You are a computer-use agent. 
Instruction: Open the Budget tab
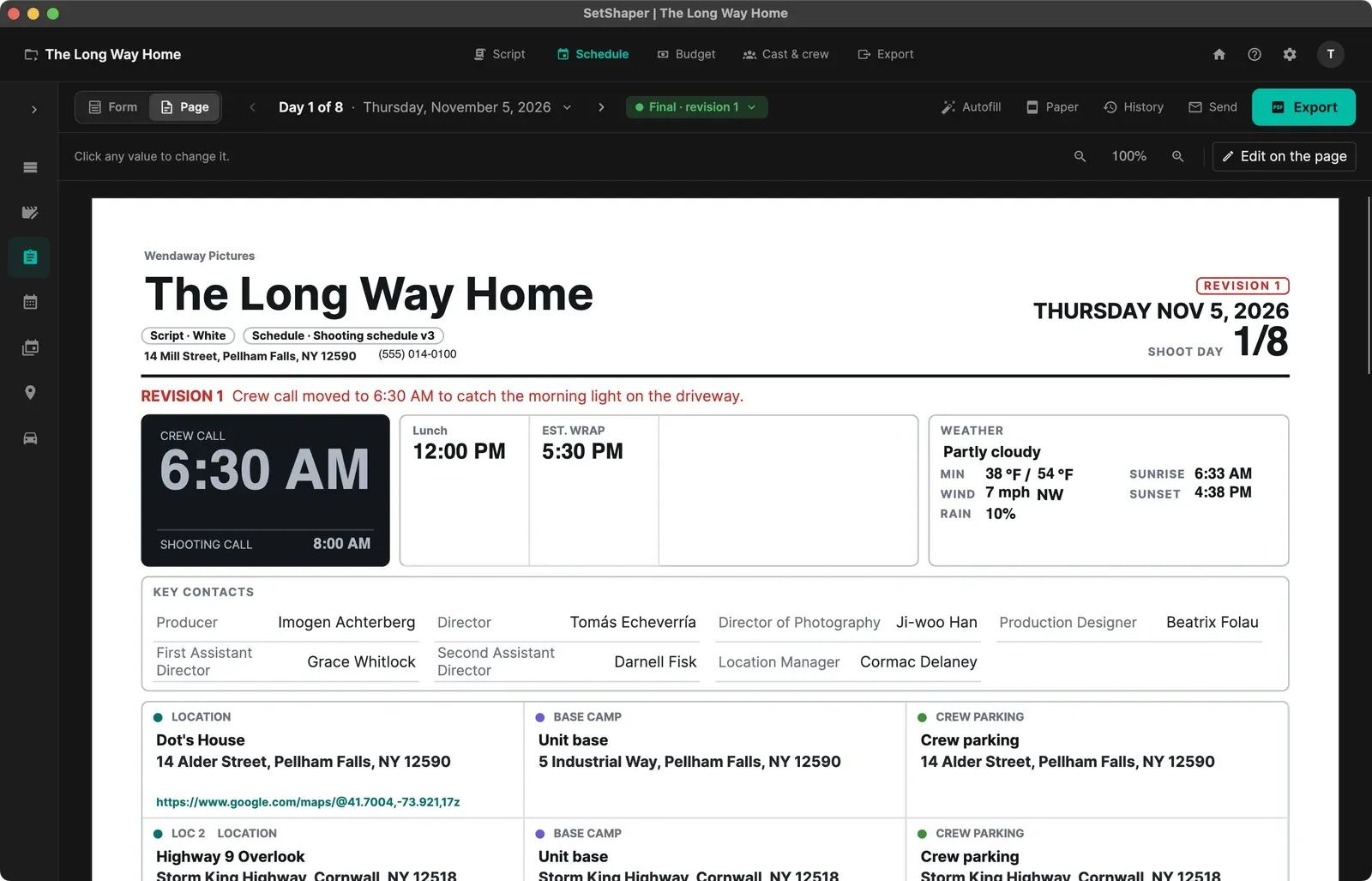[x=686, y=54]
